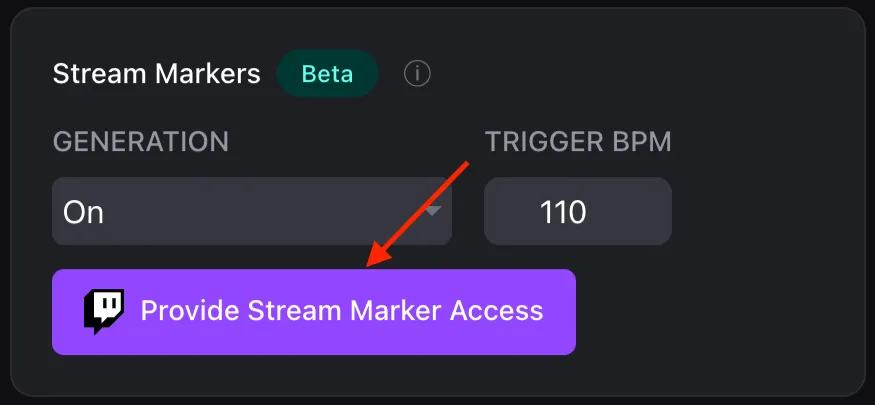The height and width of the screenshot is (405, 875).
Task: Click the Twitch logo on the purple button
Action: tap(104, 311)
